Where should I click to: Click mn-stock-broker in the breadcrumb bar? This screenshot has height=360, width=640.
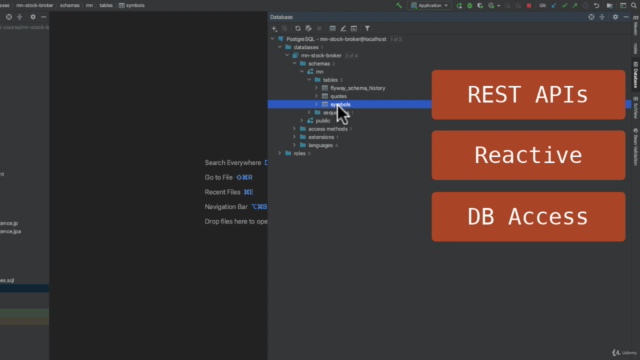click(35, 5)
